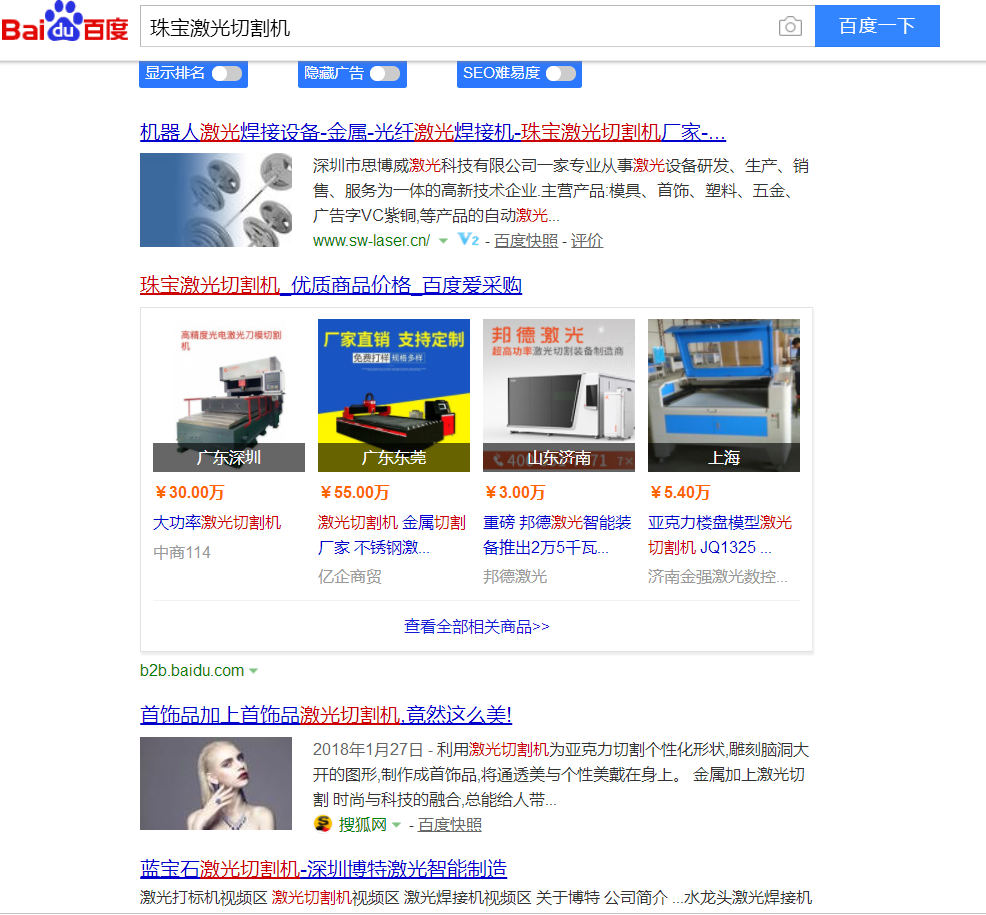Toggle 显示排名 switch
Screen dimensions: 986x915
click(x=226, y=74)
